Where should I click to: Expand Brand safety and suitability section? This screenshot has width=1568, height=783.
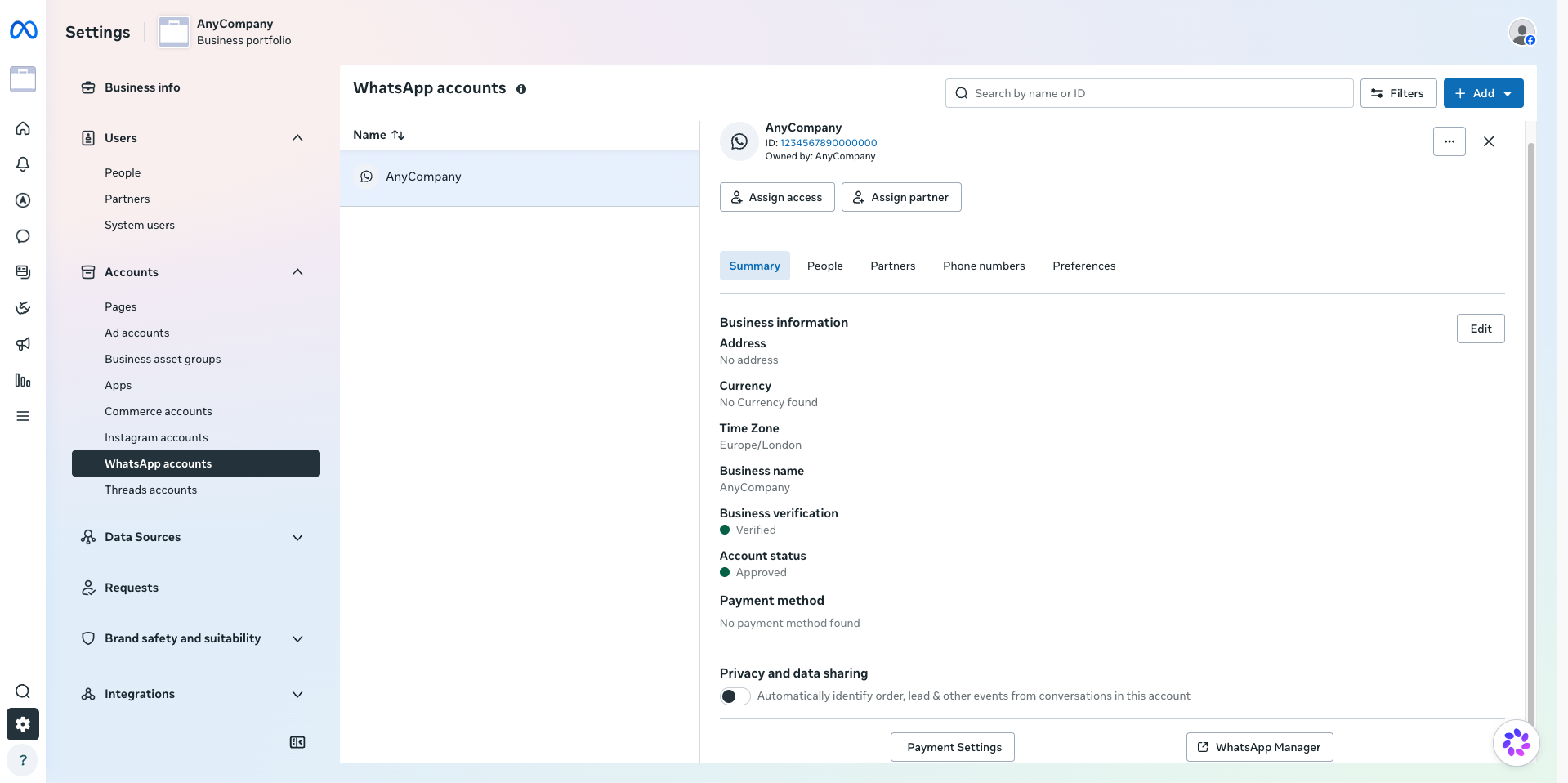point(297,638)
